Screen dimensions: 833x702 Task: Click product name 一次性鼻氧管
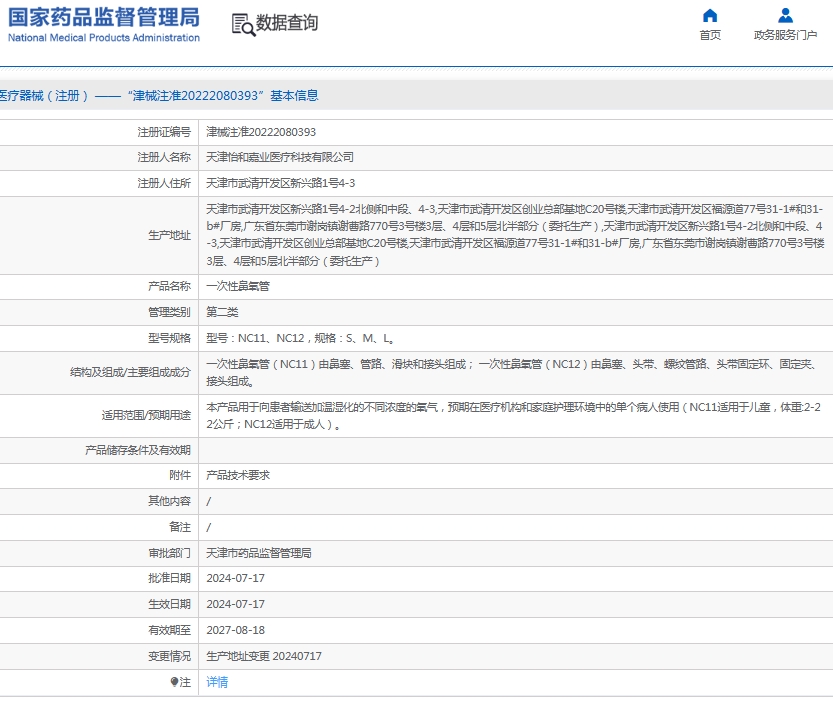tap(238, 286)
